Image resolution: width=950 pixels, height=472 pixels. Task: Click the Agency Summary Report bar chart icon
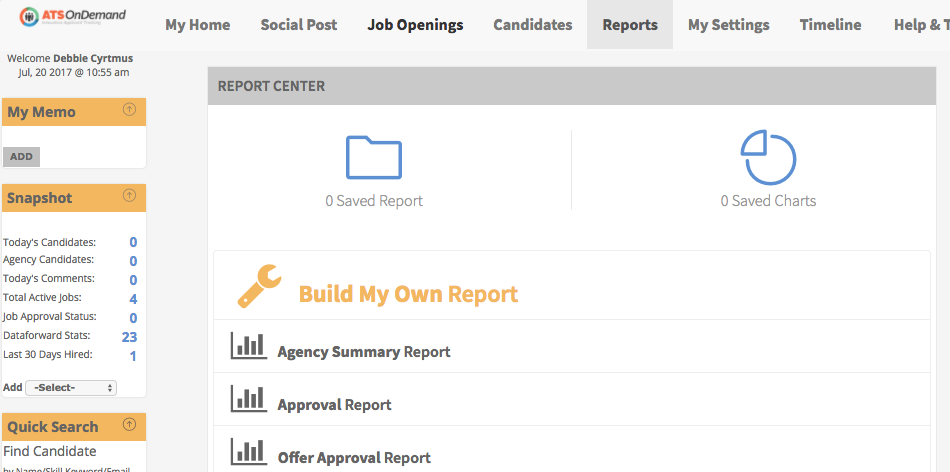pos(248,346)
